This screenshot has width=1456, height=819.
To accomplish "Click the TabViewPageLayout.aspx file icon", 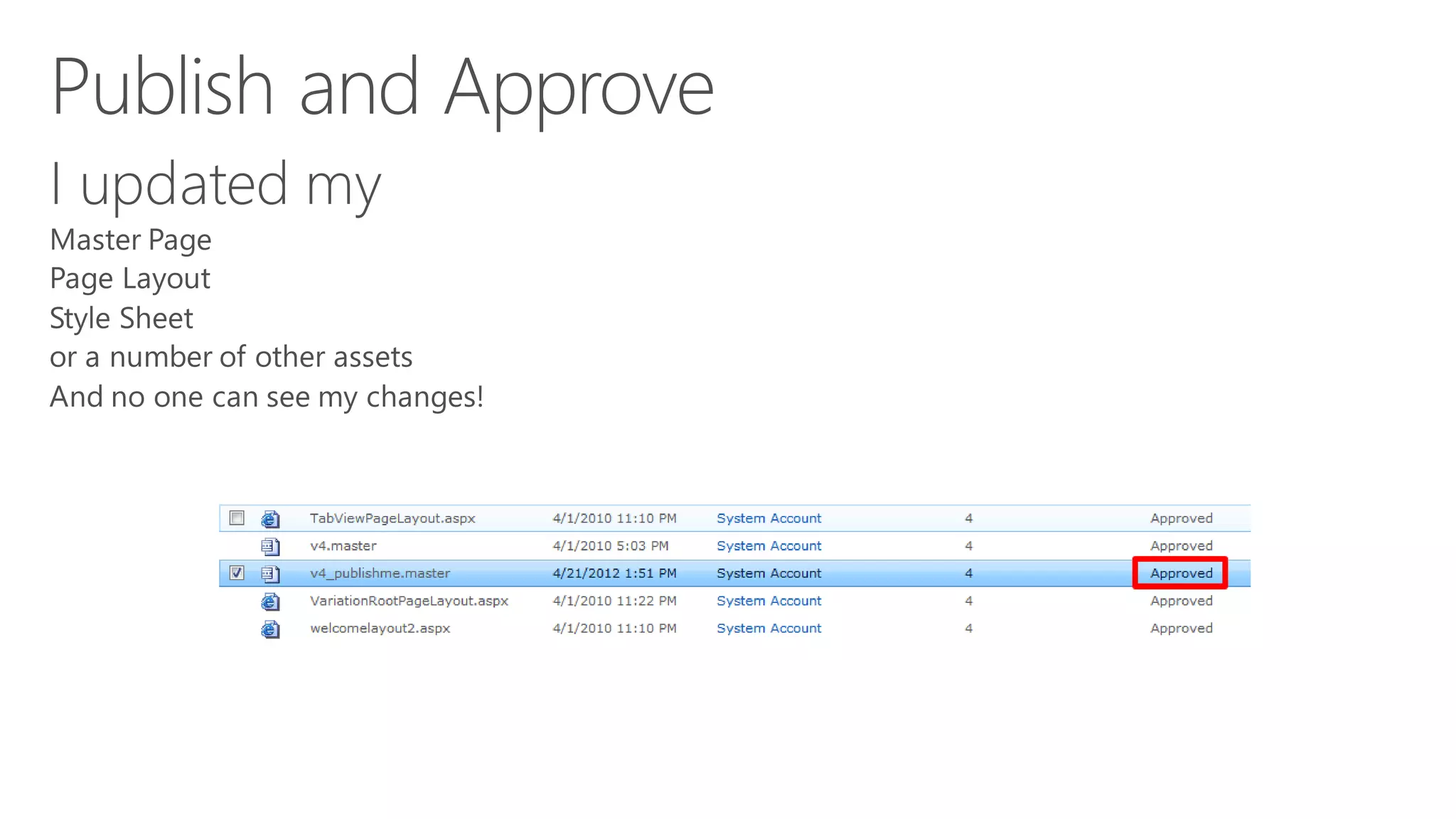I will 270,519.
